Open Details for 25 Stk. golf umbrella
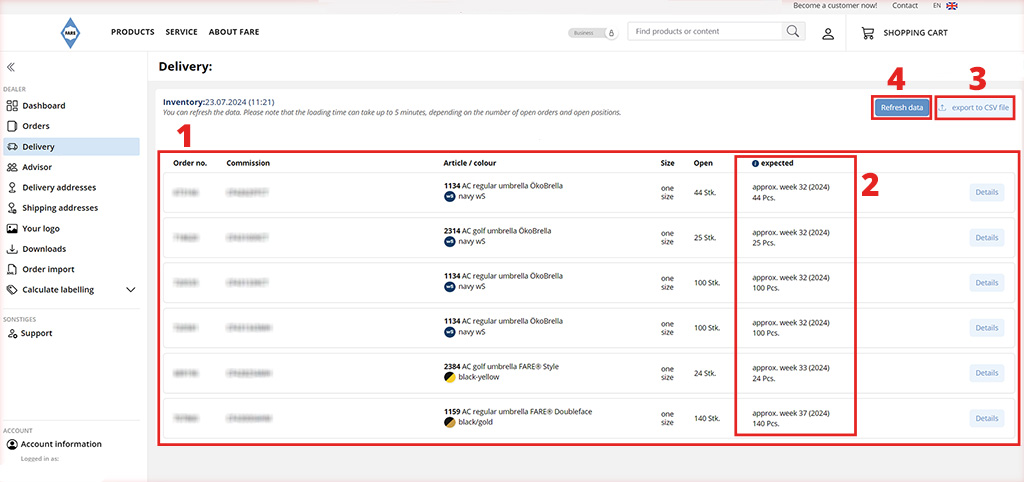The width and height of the screenshot is (1024, 482). [x=986, y=238]
